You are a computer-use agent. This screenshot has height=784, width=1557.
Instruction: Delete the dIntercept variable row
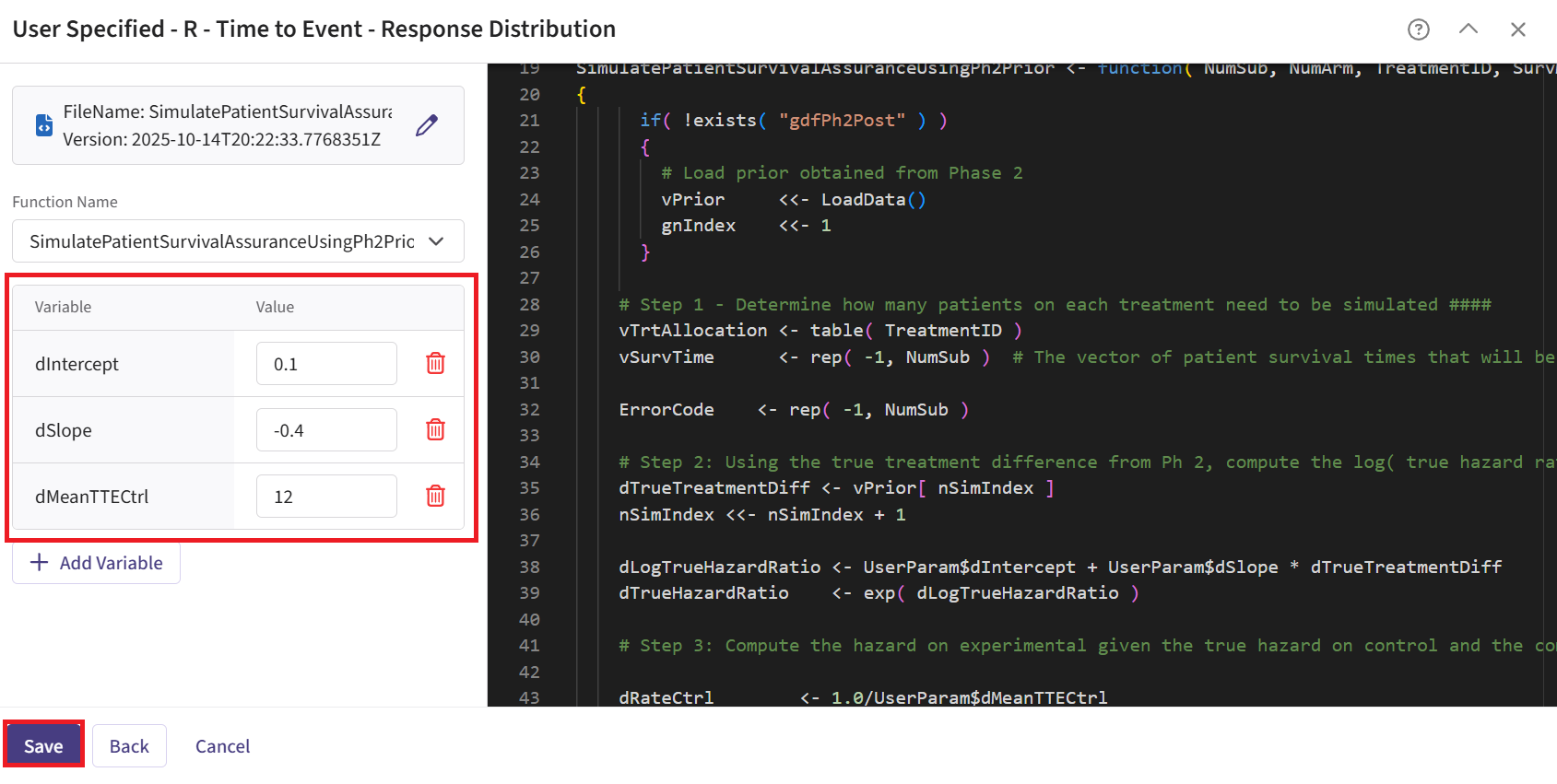pos(435,364)
